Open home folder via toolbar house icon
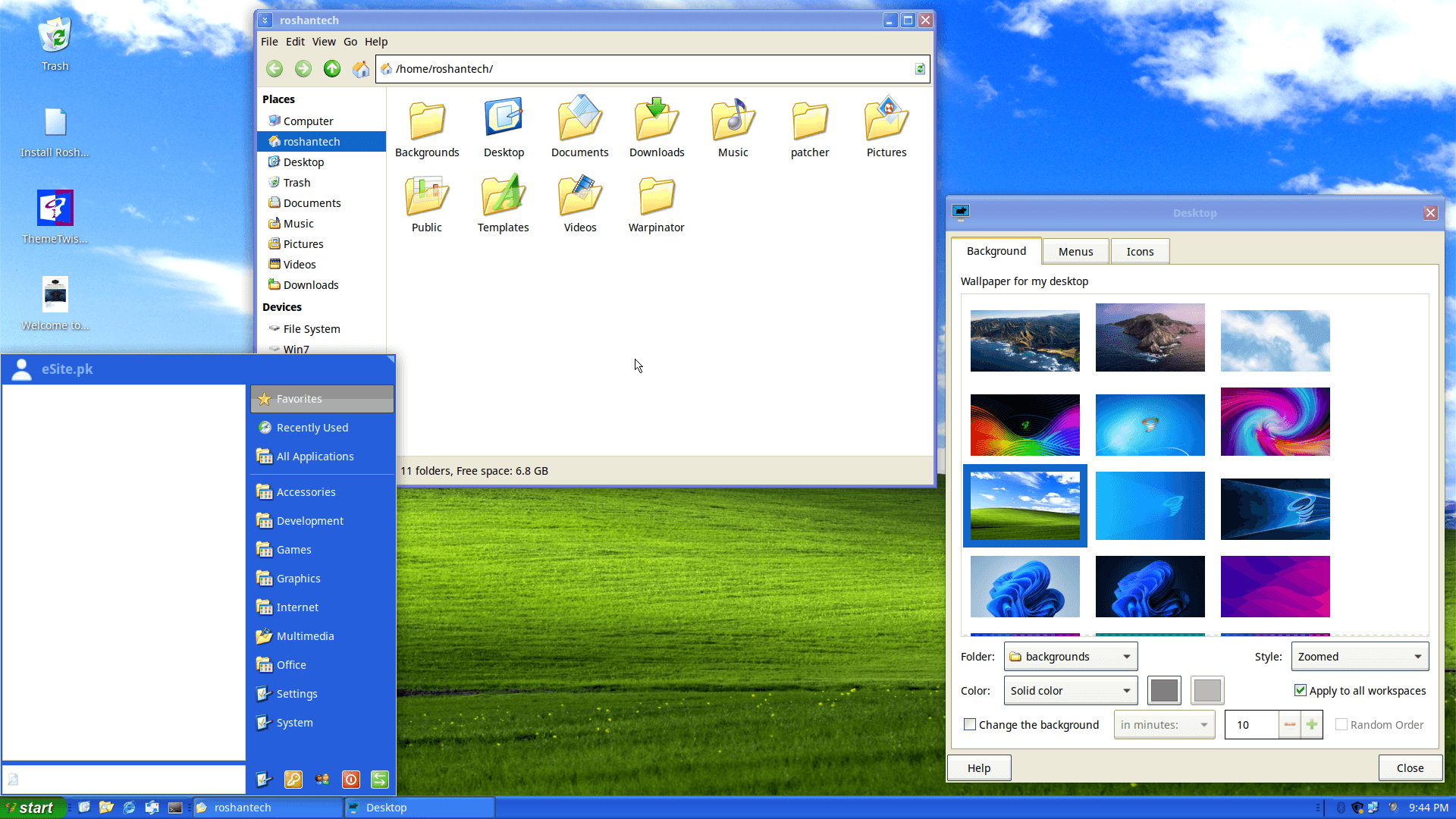This screenshot has height=819, width=1456. pyautogui.click(x=361, y=69)
